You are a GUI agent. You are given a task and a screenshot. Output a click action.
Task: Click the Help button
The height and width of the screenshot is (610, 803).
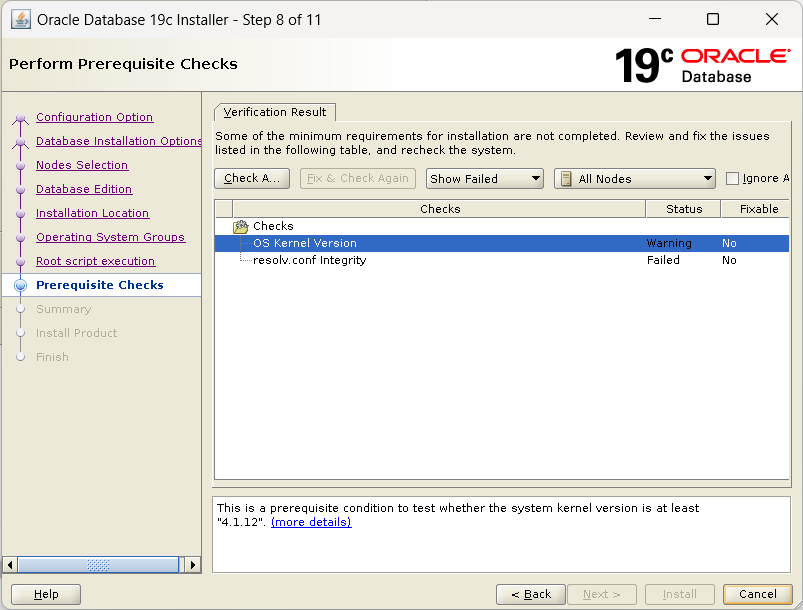click(46, 594)
